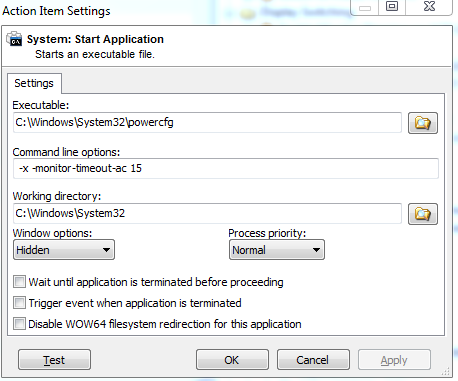Close the Action Item Settings window
458x381 pixels.
pos(429,7)
